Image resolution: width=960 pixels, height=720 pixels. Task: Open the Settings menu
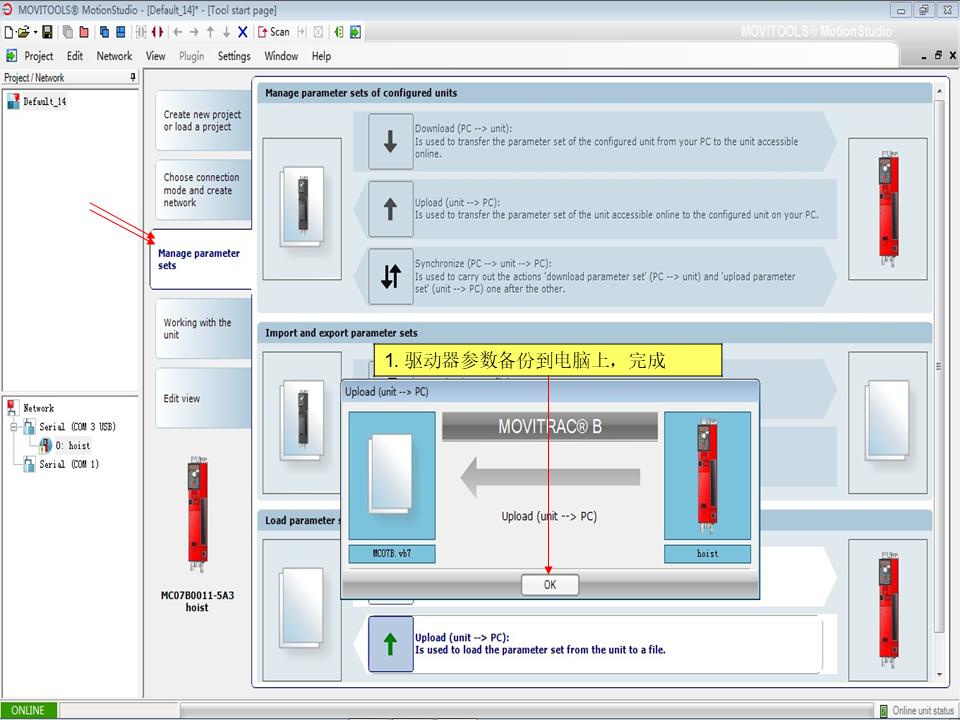coord(234,56)
